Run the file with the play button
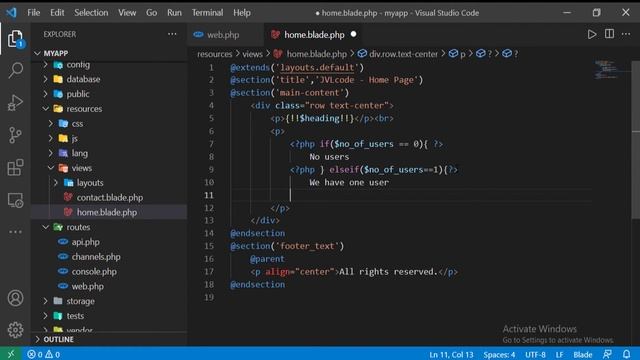 click(592, 34)
